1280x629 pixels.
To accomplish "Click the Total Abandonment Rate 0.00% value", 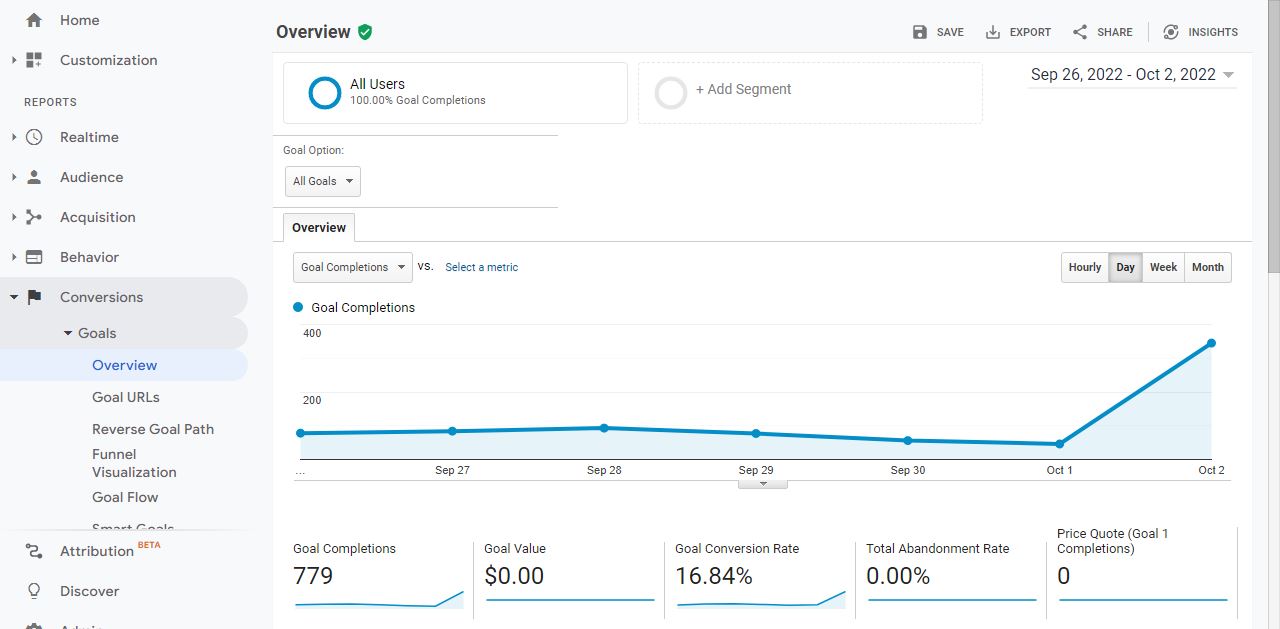I will [898, 576].
